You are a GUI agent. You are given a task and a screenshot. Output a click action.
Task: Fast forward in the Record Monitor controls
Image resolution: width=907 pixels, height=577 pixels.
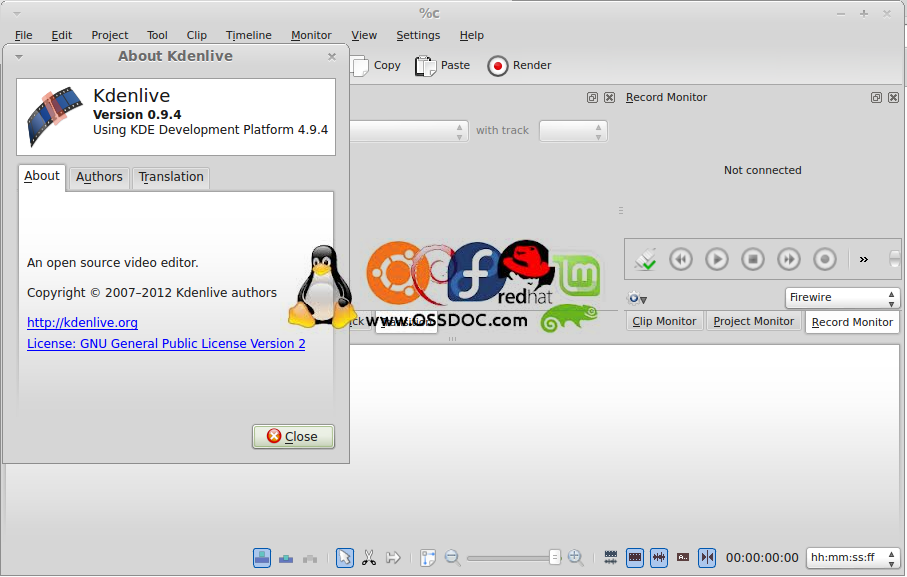(789, 259)
